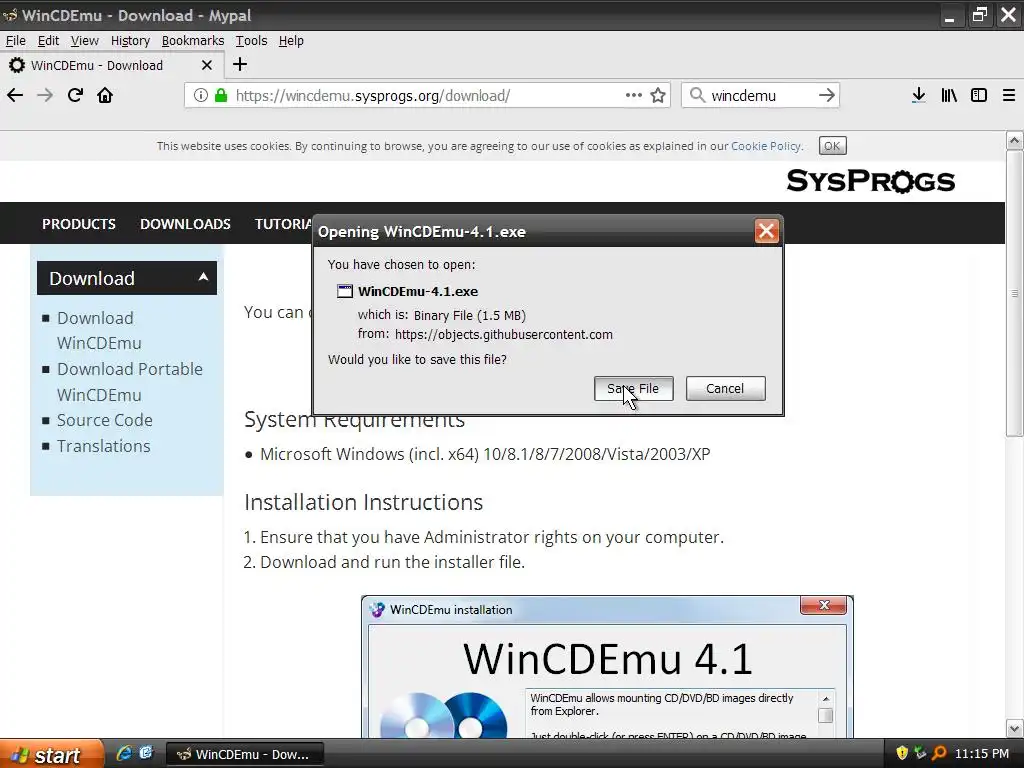The image size is (1024, 768).
Task: Click the security shield tray icon
Action: pyautogui.click(x=902, y=753)
